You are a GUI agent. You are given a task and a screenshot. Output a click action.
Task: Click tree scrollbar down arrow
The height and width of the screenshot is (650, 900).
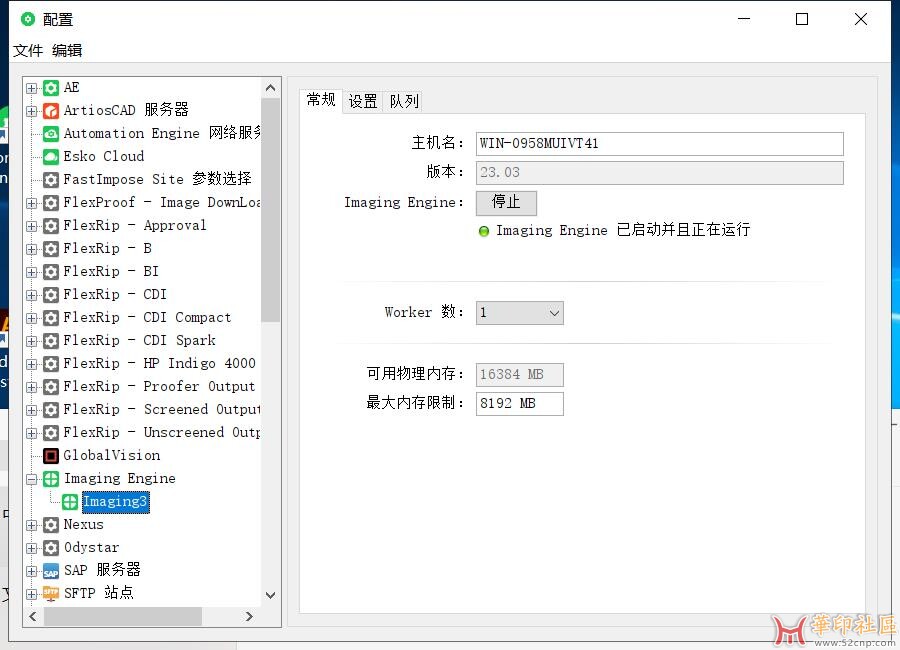click(270, 595)
